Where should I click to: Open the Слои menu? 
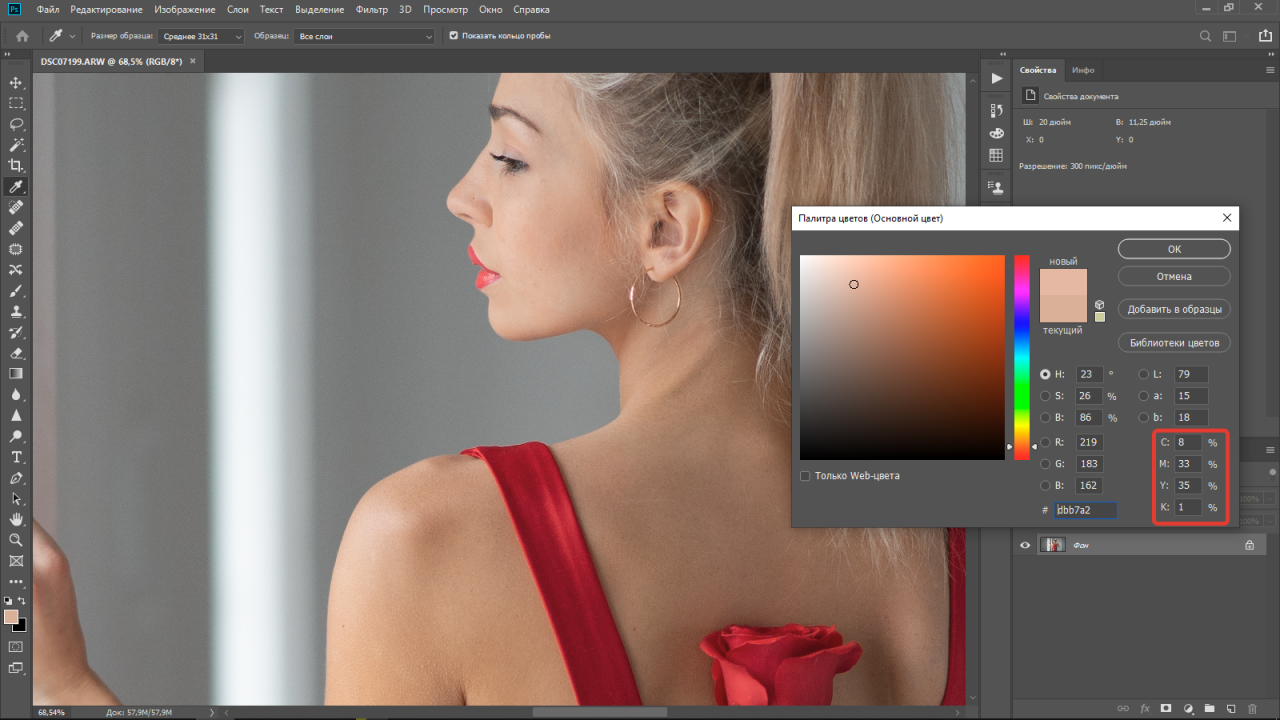[x=237, y=9]
